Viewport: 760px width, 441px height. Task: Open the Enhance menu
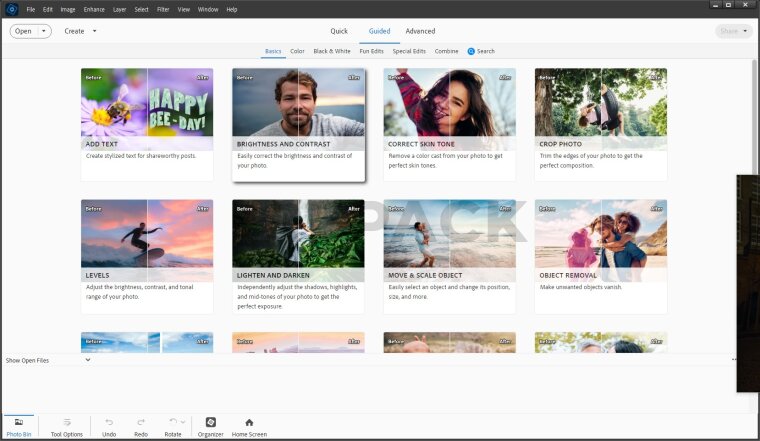[94, 9]
